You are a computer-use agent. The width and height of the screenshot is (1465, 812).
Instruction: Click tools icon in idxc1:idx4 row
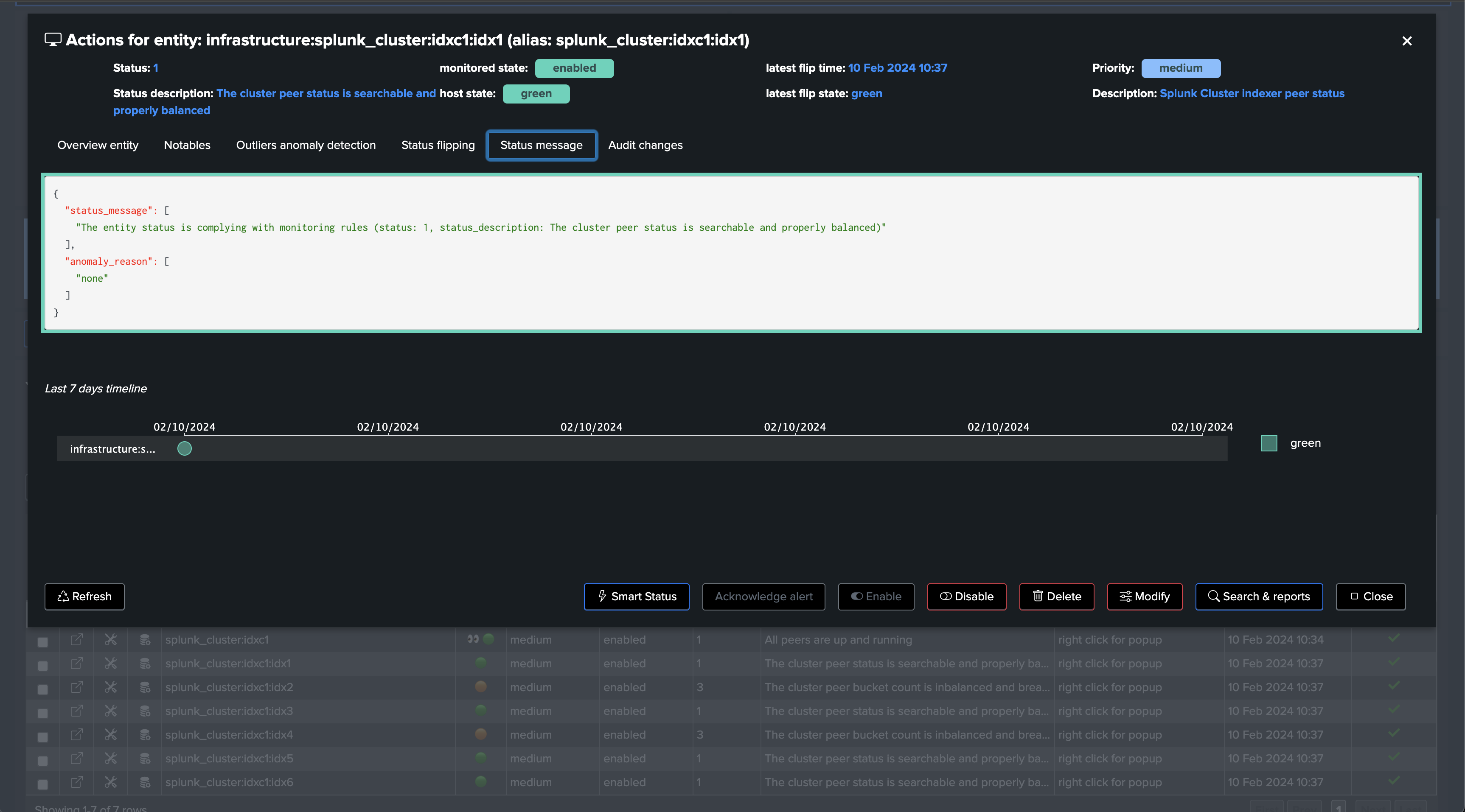[x=110, y=735]
